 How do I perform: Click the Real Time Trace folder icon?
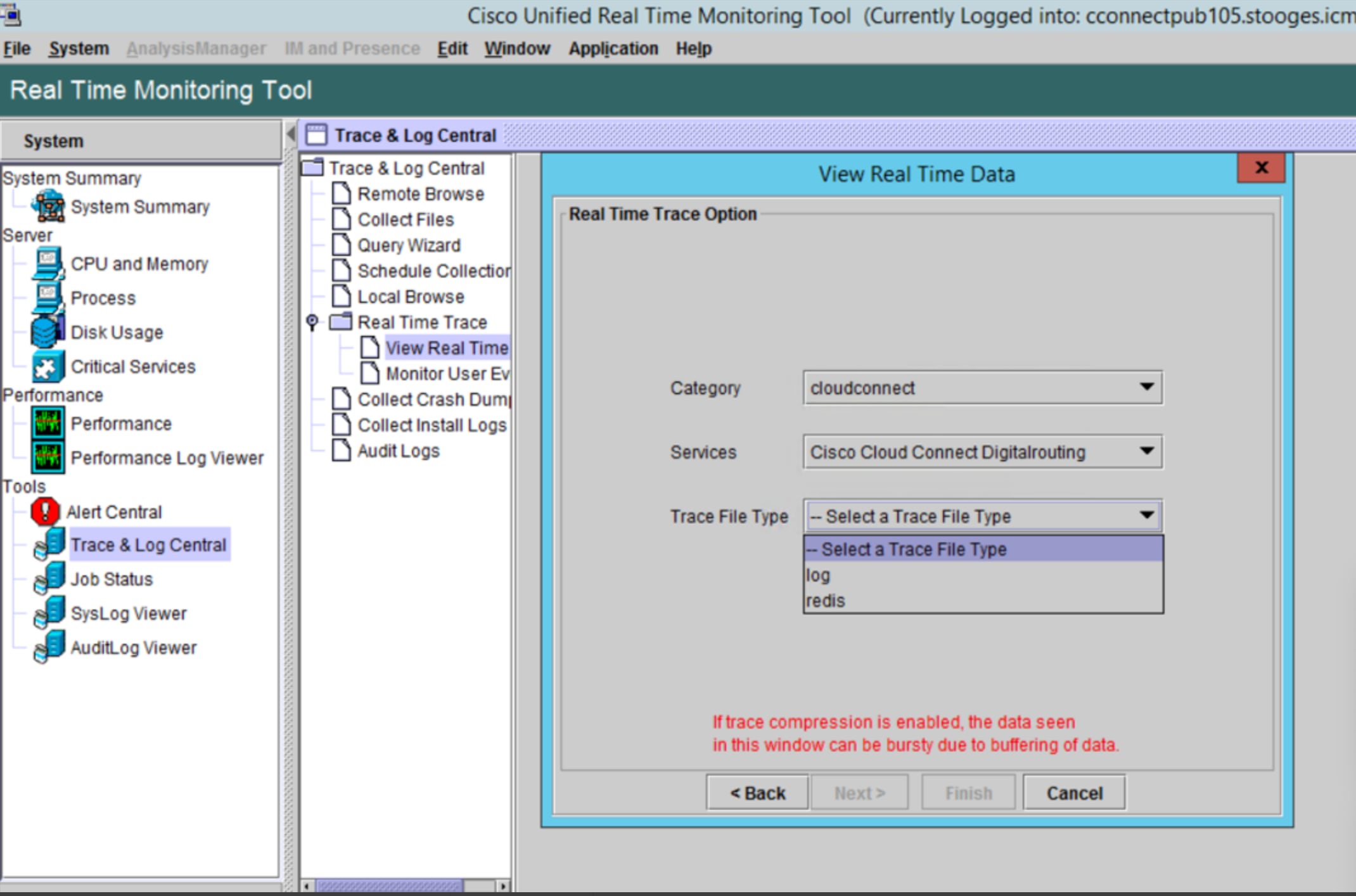pyautogui.click(x=342, y=321)
